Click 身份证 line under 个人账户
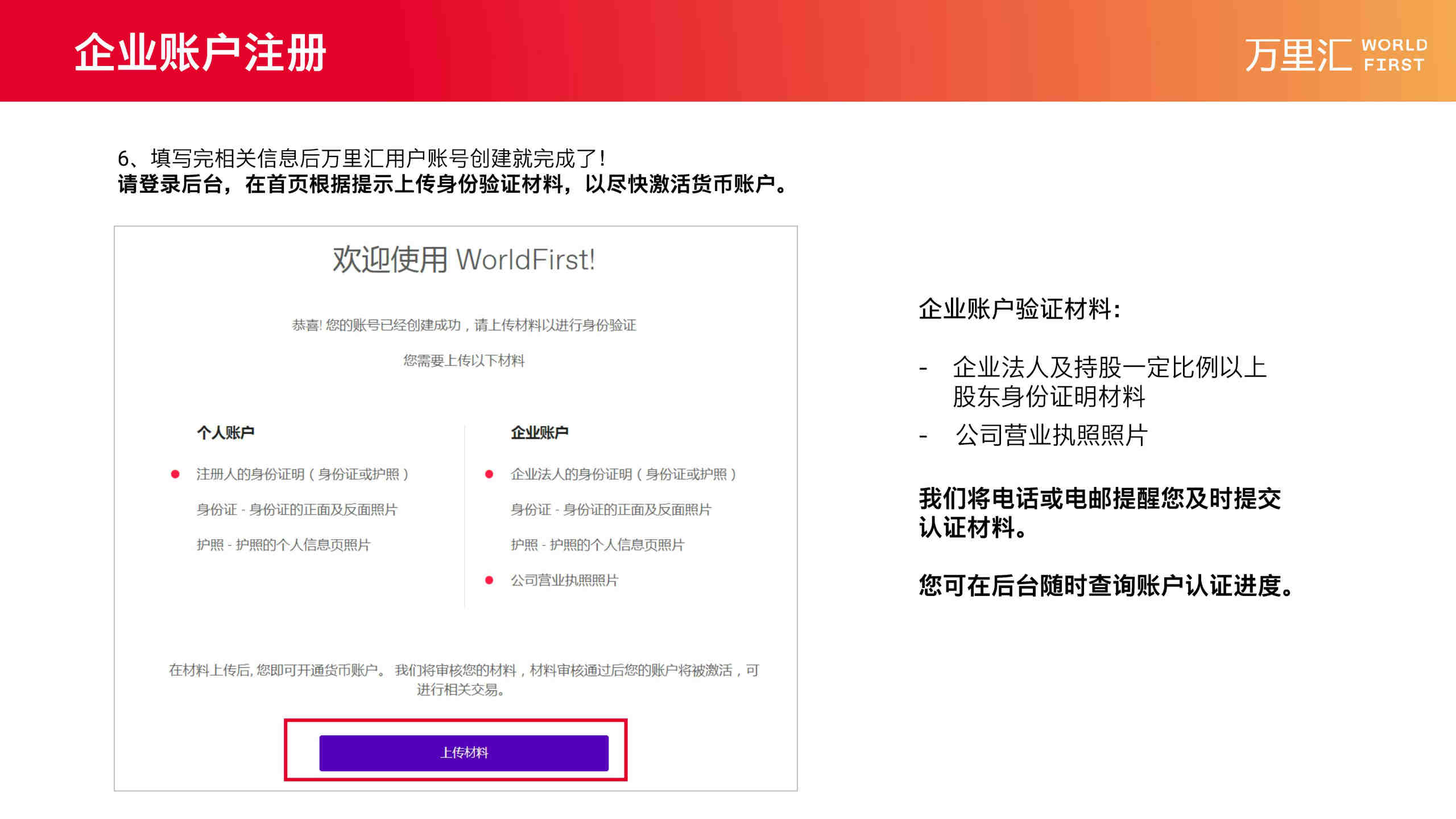 tap(297, 510)
